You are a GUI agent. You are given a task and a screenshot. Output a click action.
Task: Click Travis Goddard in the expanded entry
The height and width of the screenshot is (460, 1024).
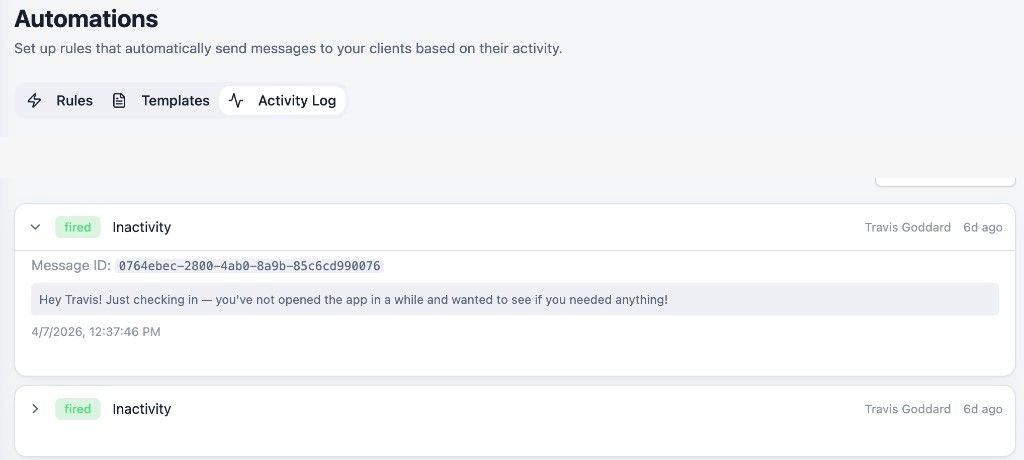point(907,227)
